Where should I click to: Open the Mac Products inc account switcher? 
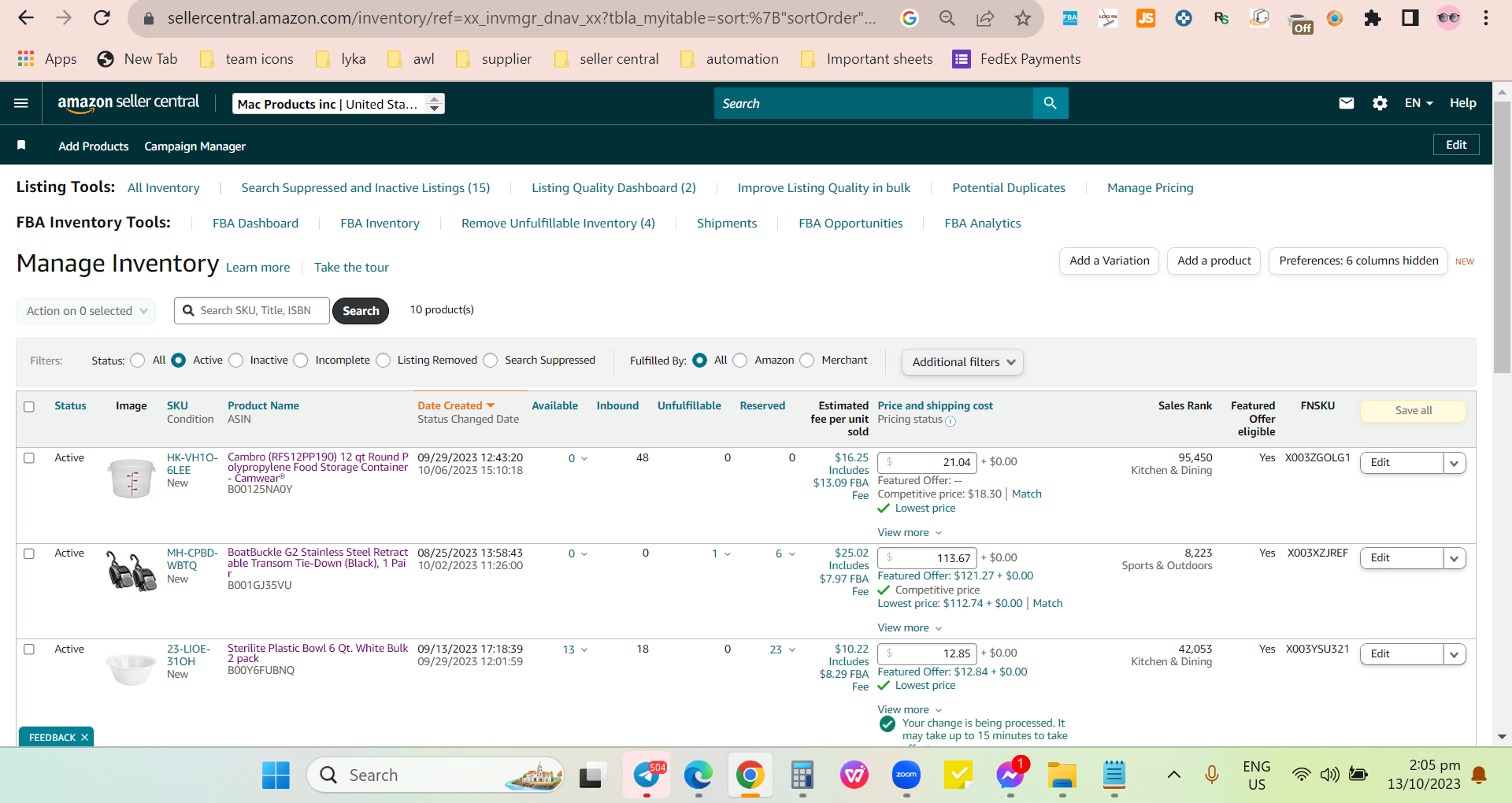click(339, 104)
